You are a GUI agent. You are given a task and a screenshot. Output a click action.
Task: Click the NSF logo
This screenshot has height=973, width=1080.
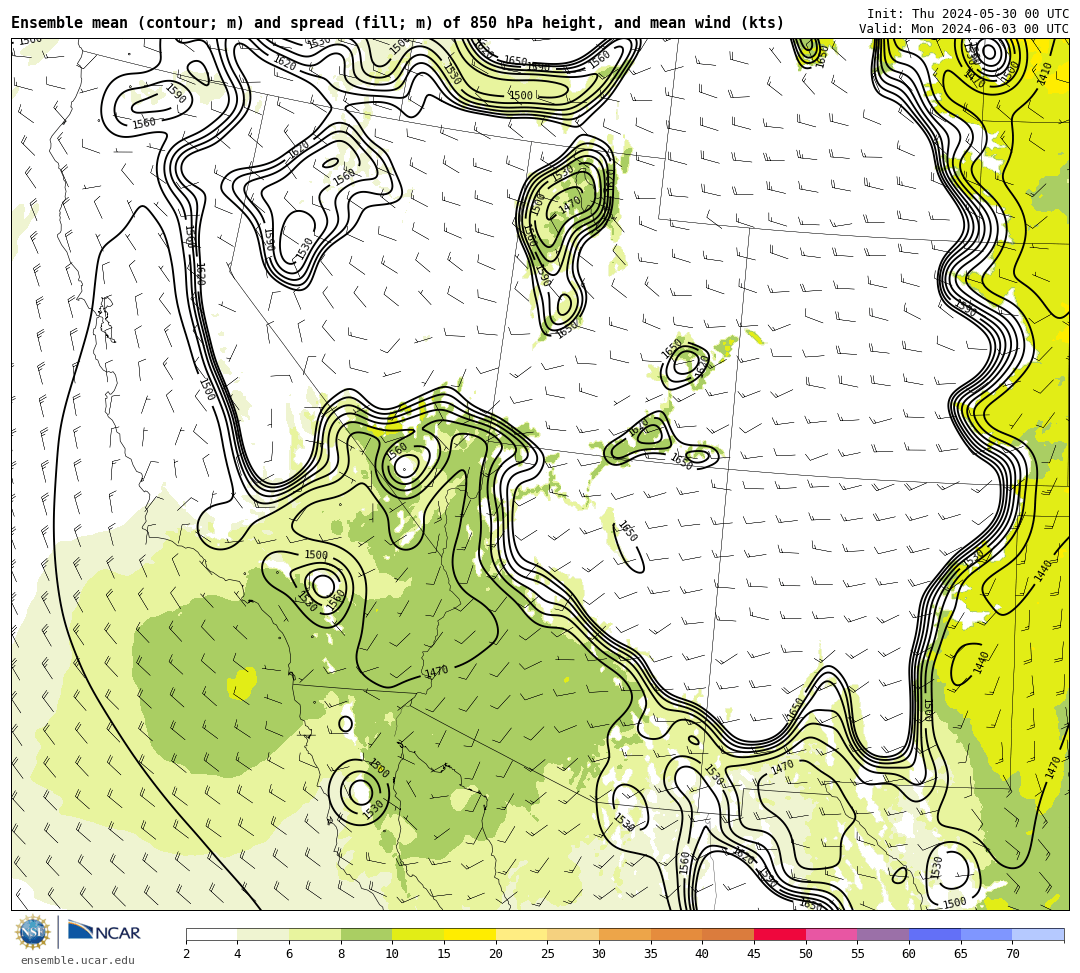(x=32, y=933)
